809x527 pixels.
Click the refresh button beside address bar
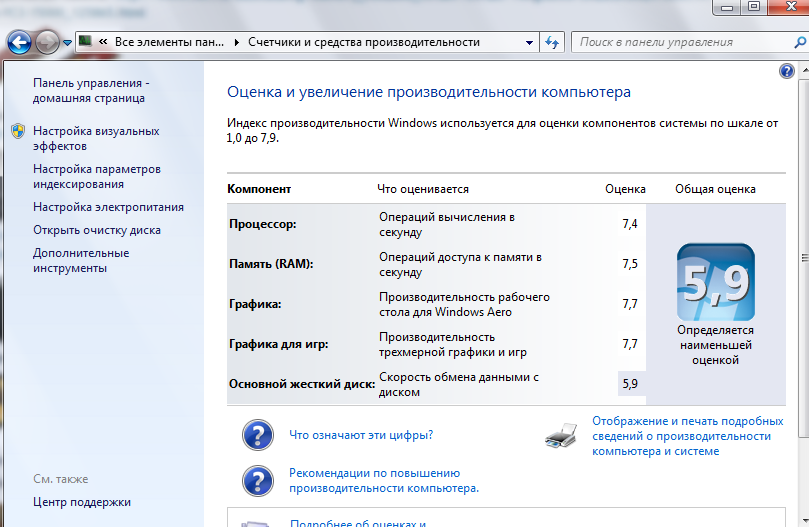552,43
